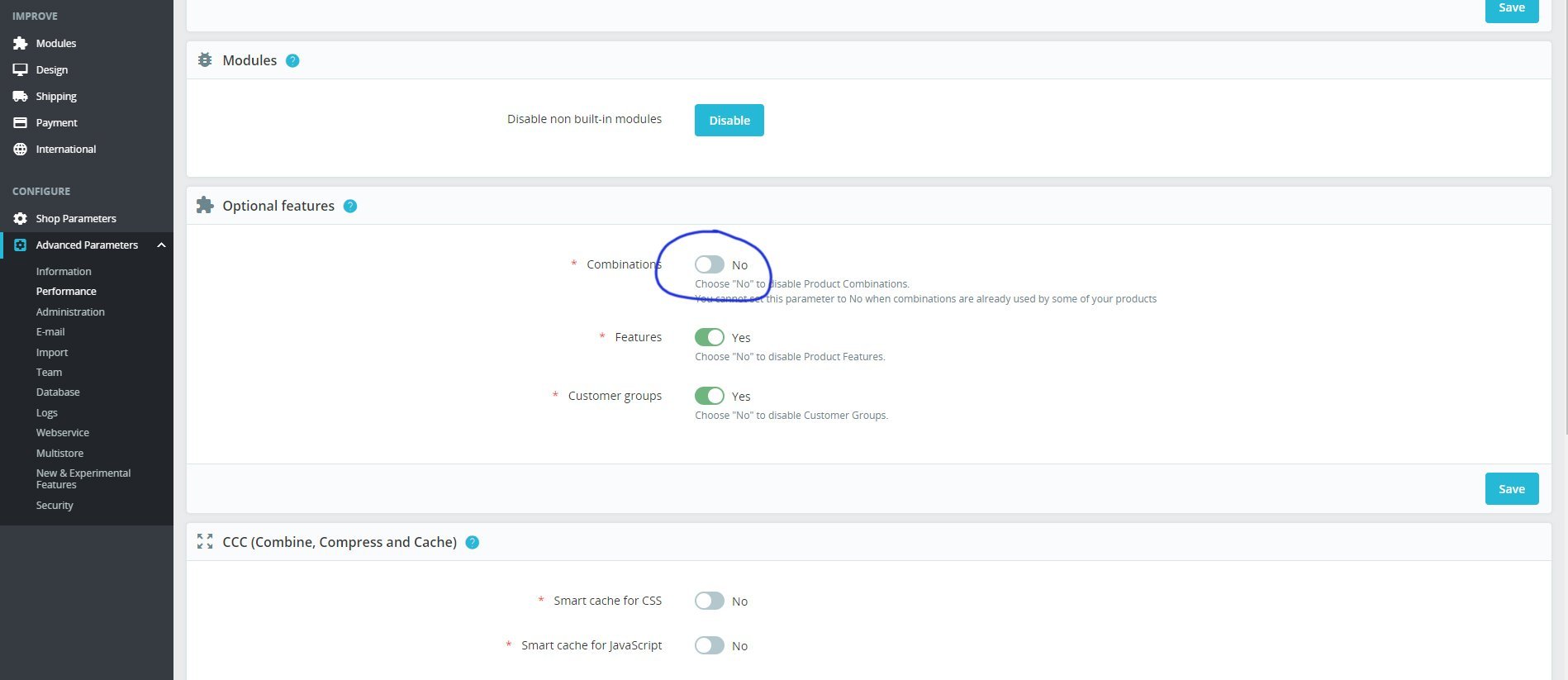
Task: Open the Logs page
Action: [x=47, y=412]
